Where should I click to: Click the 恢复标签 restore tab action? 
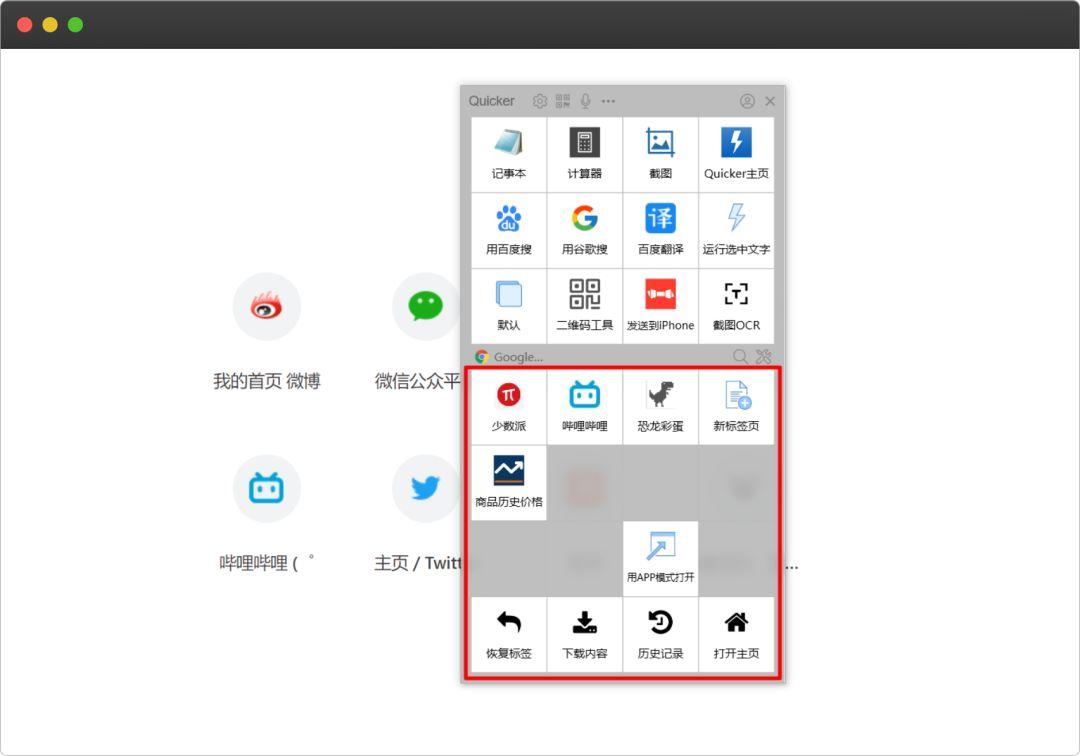point(509,634)
